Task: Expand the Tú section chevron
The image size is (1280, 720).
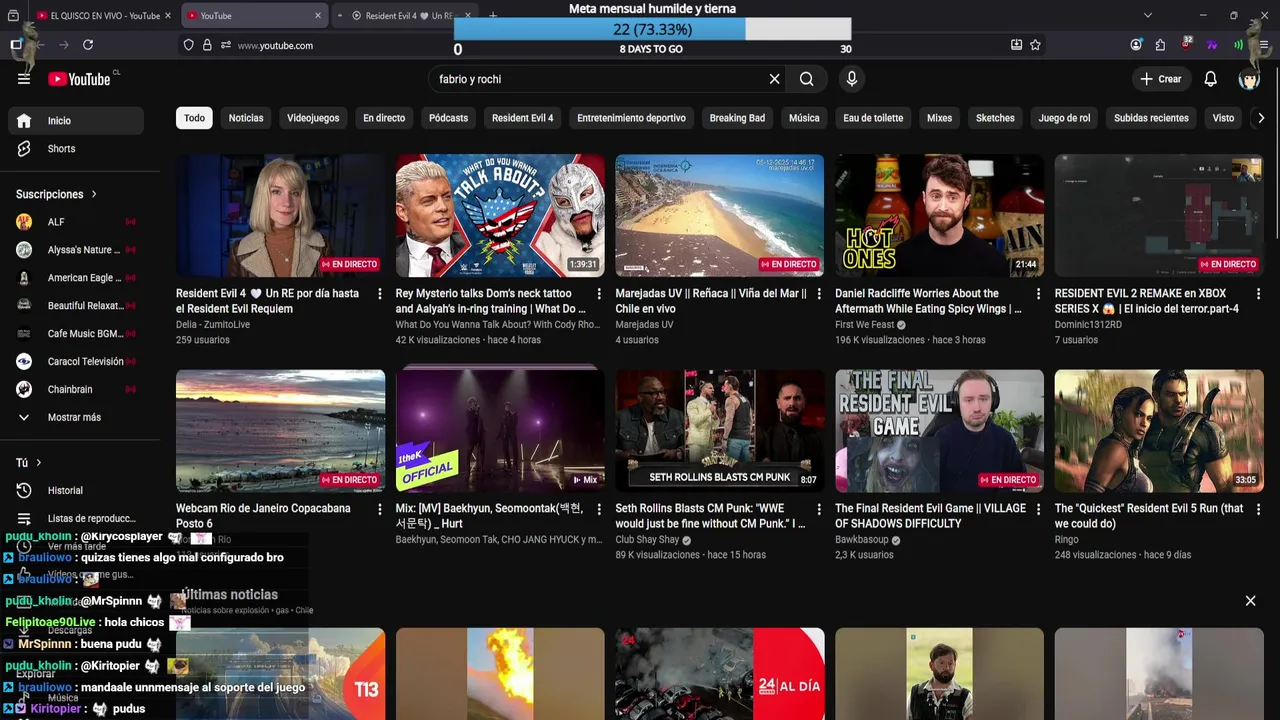Action: [39, 463]
